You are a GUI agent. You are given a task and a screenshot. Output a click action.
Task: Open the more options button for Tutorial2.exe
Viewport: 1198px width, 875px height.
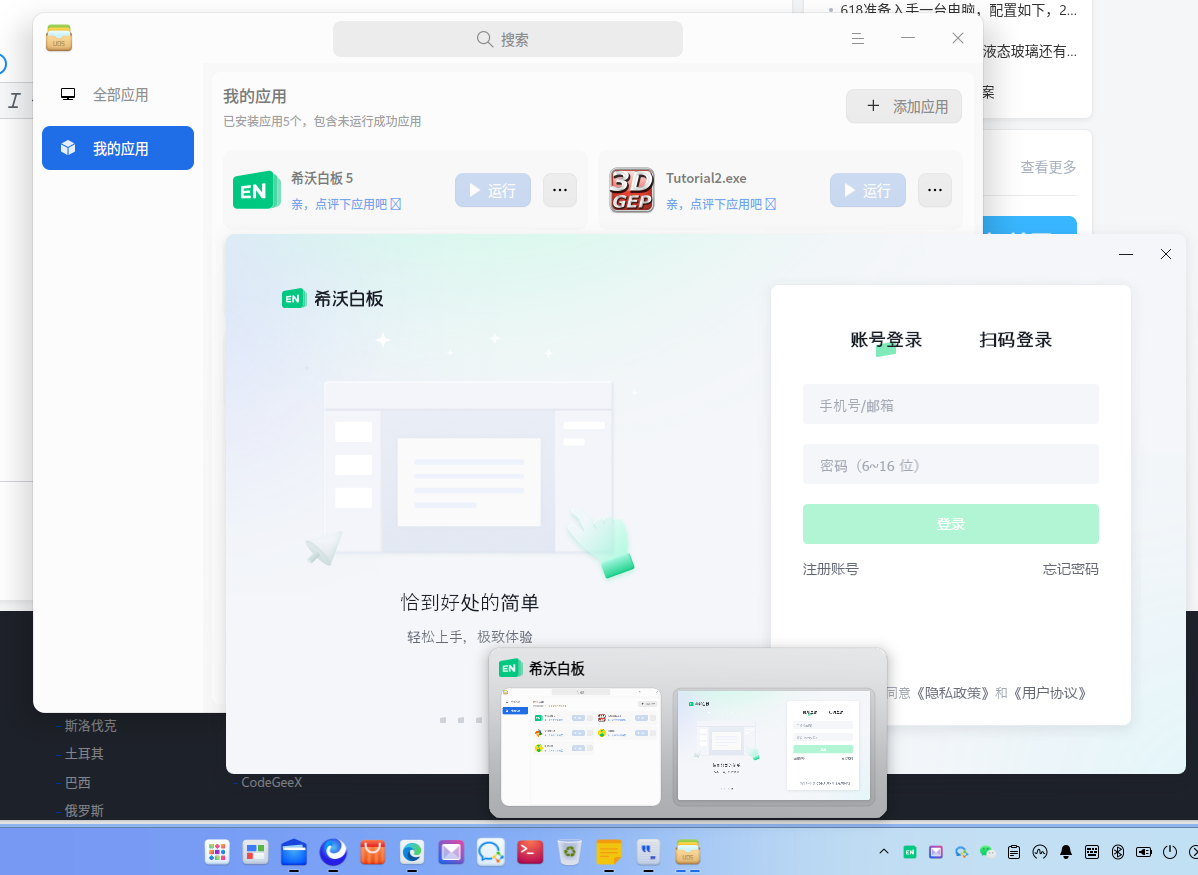935,190
